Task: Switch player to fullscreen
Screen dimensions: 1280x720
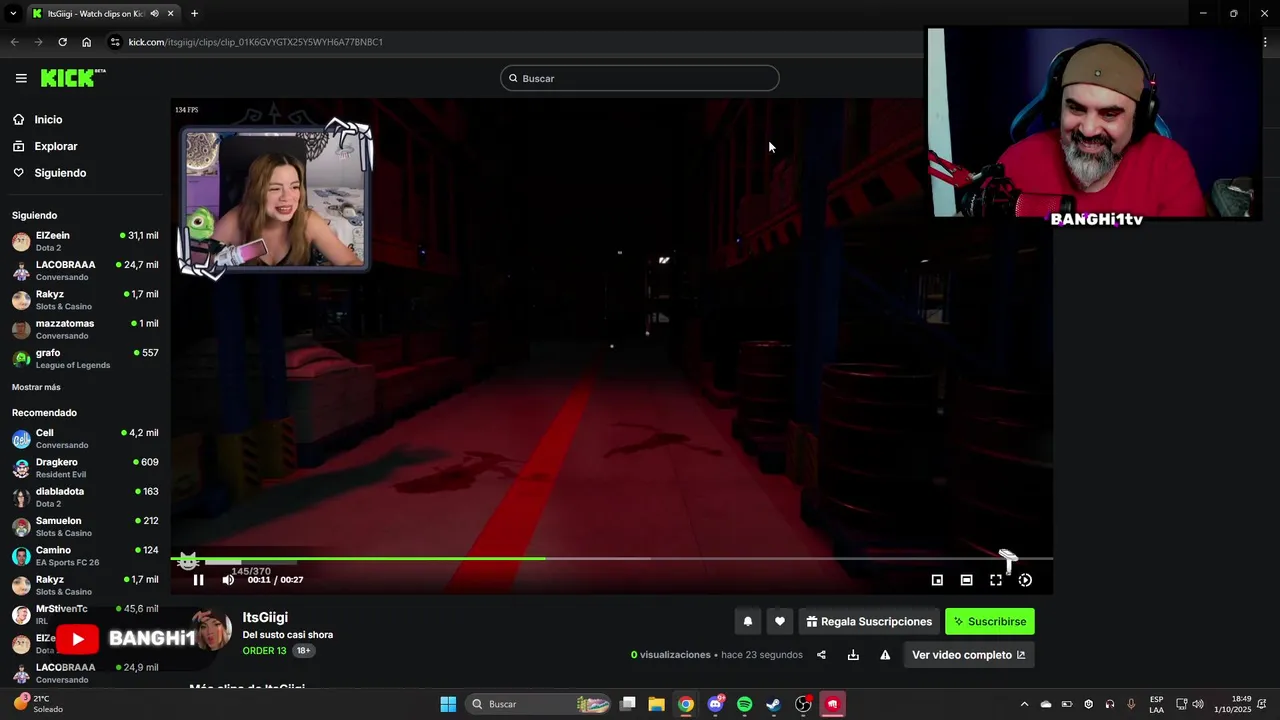Action: [996, 580]
